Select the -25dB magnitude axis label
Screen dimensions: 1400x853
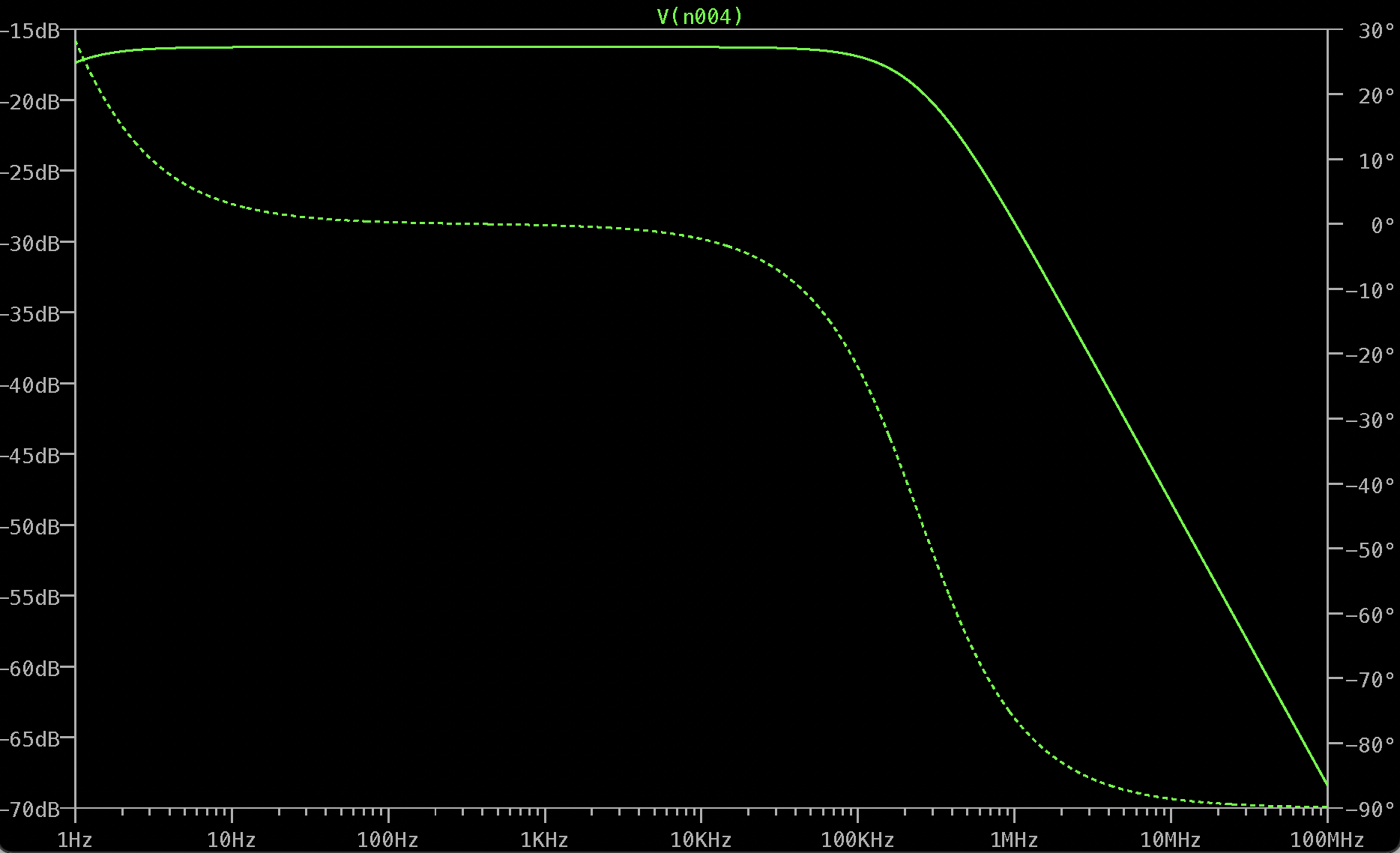(30, 172)
